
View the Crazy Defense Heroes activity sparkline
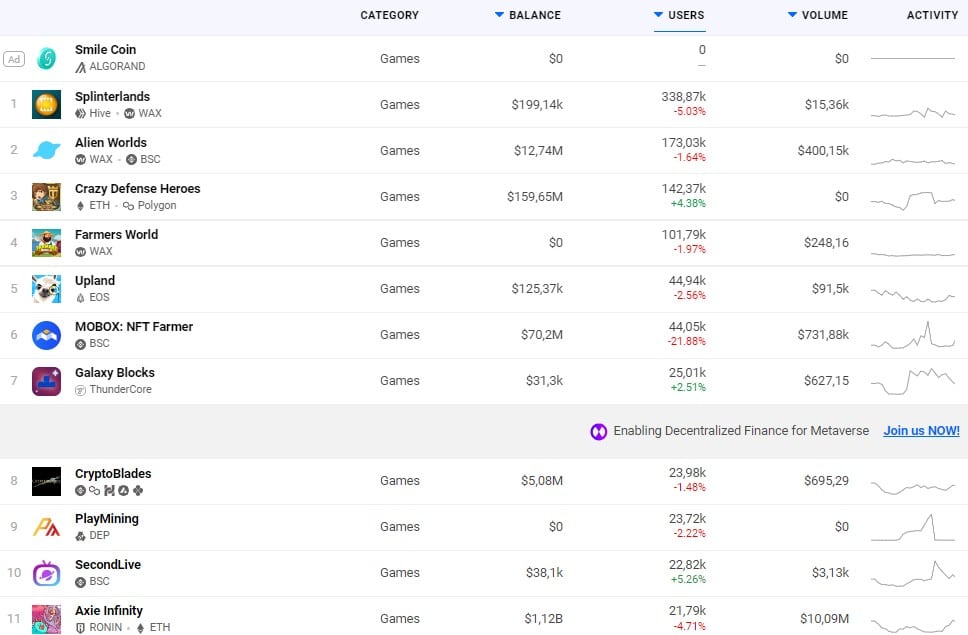[x=913, y=201]
